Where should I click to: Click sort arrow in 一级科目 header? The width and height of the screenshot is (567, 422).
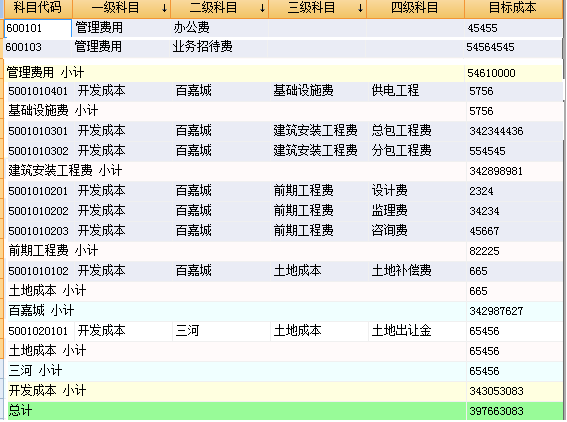click(165, 8)
